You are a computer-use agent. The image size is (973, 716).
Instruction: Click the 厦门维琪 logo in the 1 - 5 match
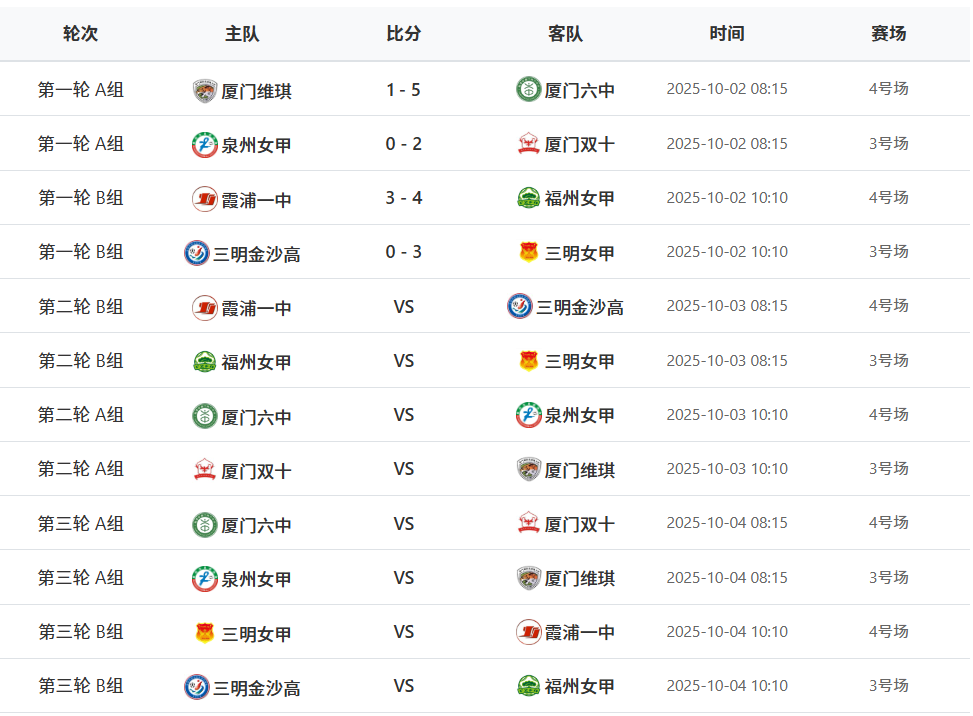pyautogui.click(x=205, y=91)
